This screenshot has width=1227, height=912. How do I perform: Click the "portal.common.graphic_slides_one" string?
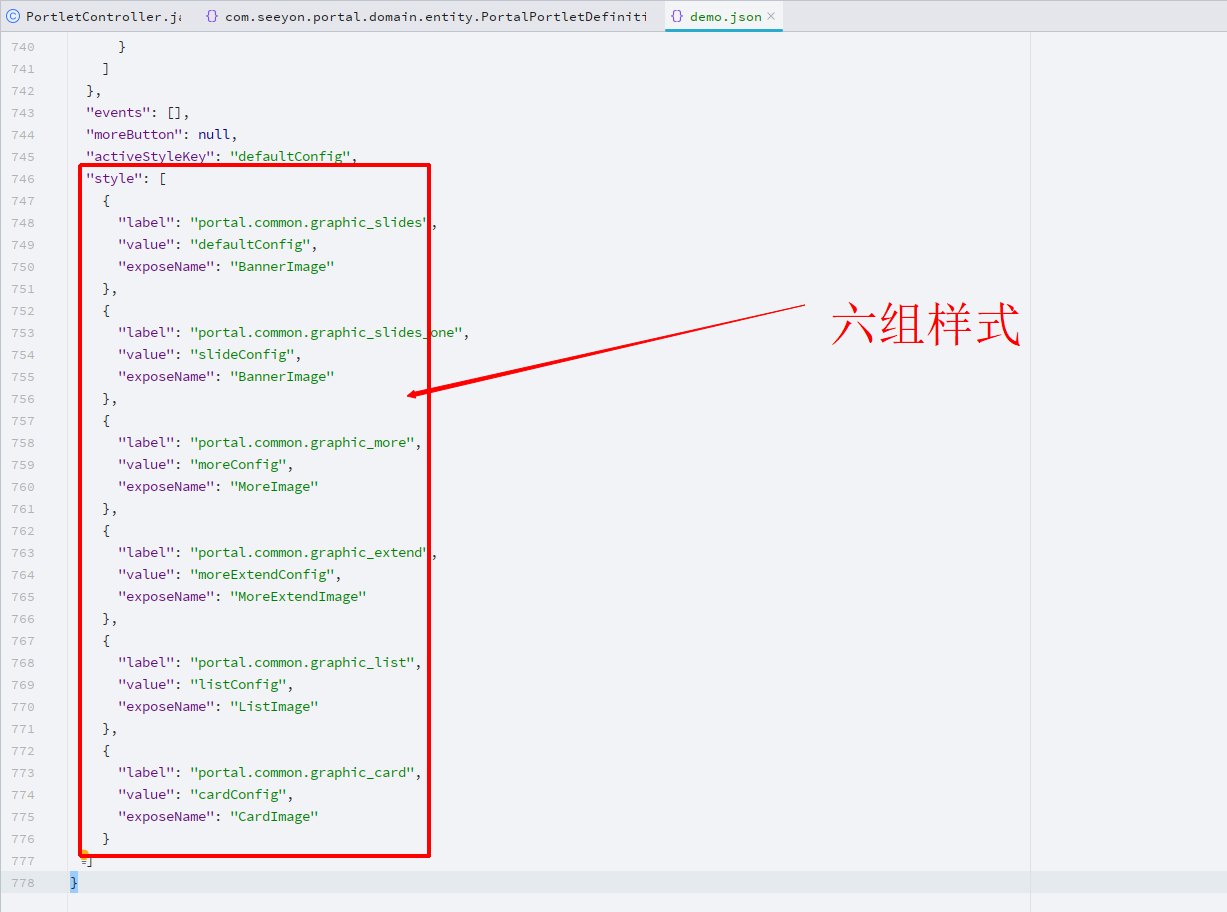[326, 333]
